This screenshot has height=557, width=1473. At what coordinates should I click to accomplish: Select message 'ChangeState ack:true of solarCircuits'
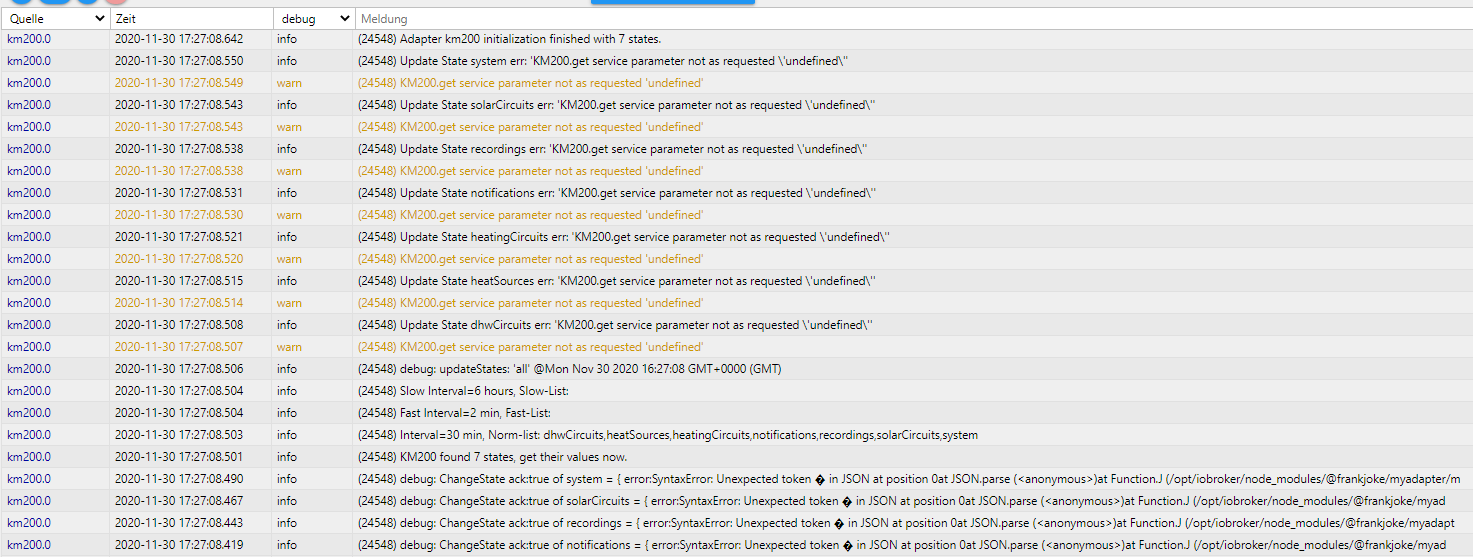(x=901, y=501)
